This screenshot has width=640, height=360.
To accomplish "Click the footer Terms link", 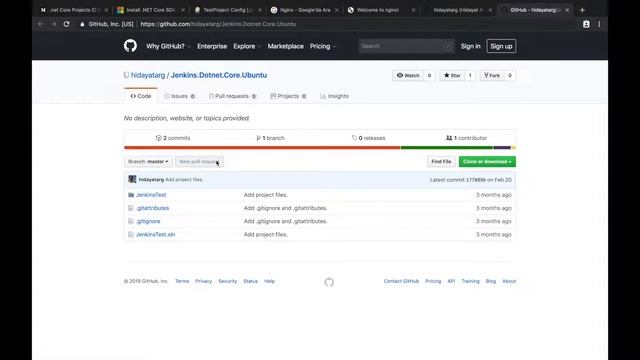I will coord(182,281).
